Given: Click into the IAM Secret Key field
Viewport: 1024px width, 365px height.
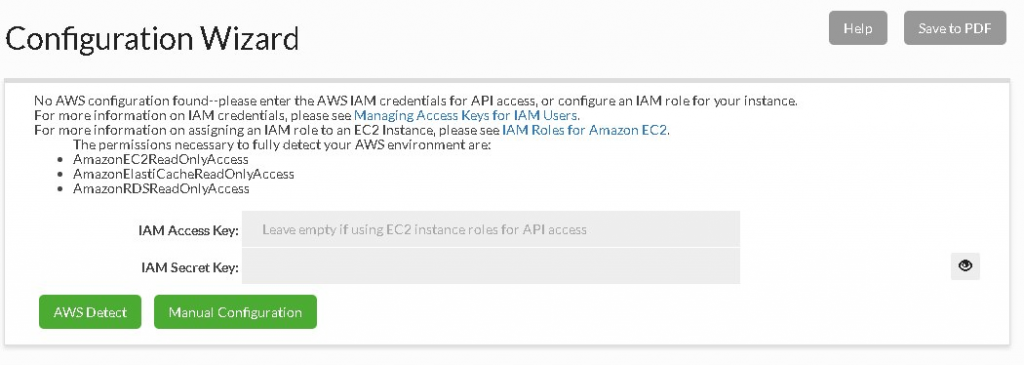Looking at the screenshot, I should point(490,266).
